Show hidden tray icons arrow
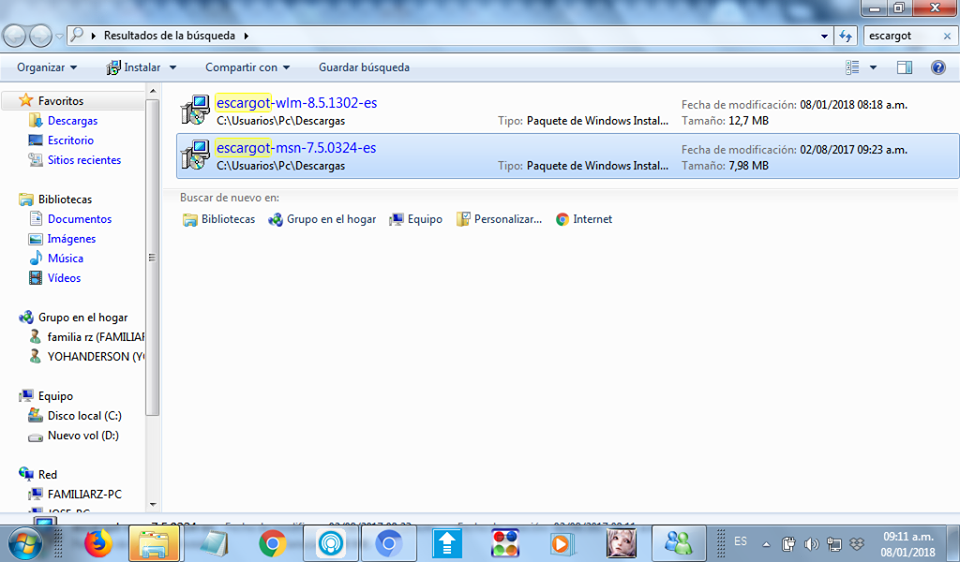Viewport: 960px width, 562px height. click(766, 544)
